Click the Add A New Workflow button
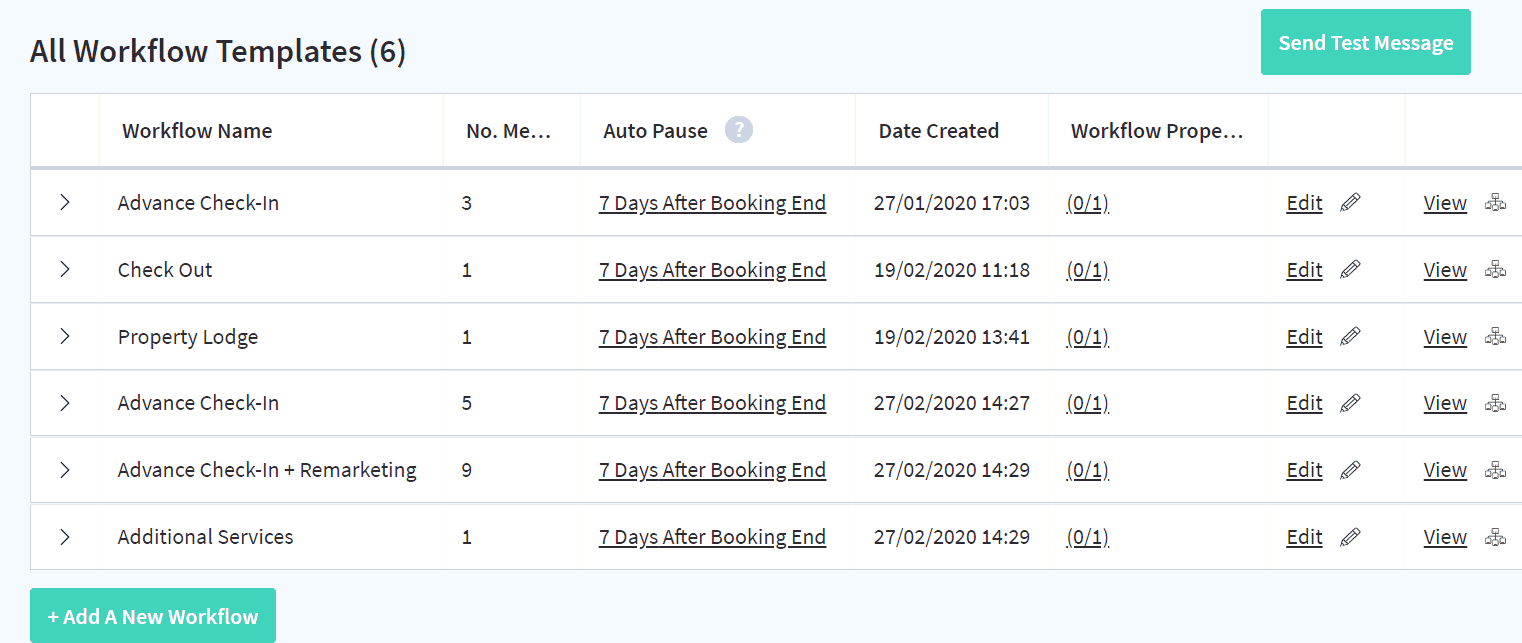1522x643 pixels. coord(153,616)
